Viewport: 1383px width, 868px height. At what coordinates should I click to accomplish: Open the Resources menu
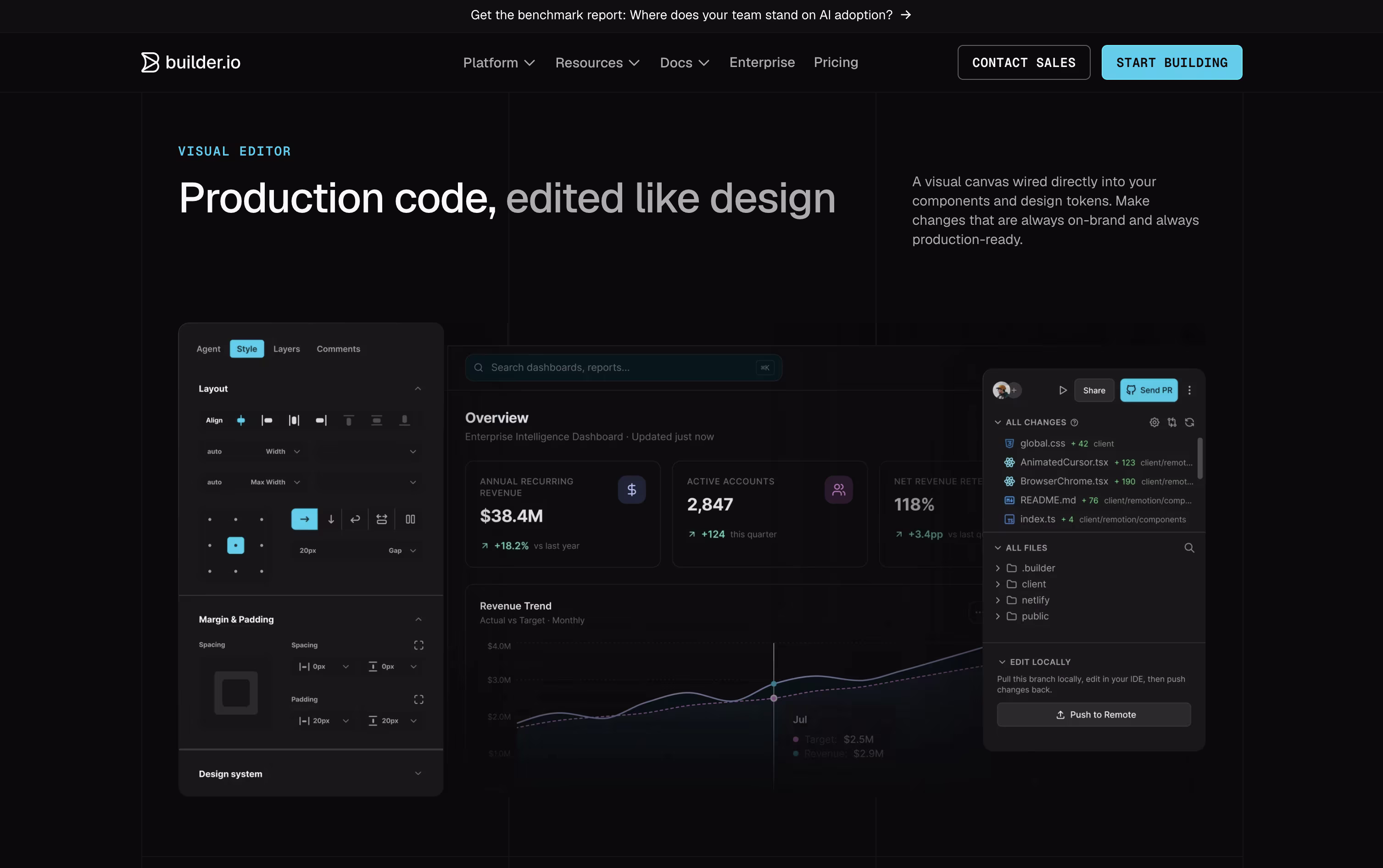597,62
